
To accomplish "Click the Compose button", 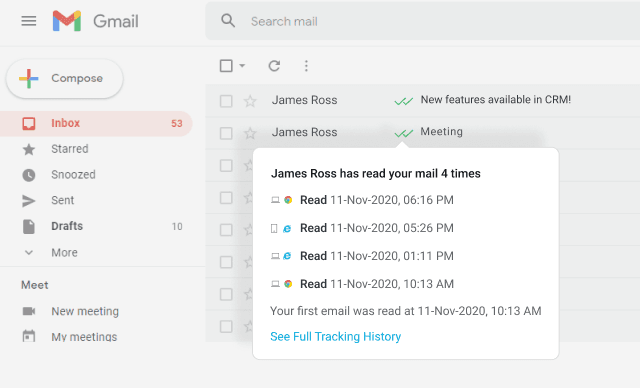I will tap(64, 78).
